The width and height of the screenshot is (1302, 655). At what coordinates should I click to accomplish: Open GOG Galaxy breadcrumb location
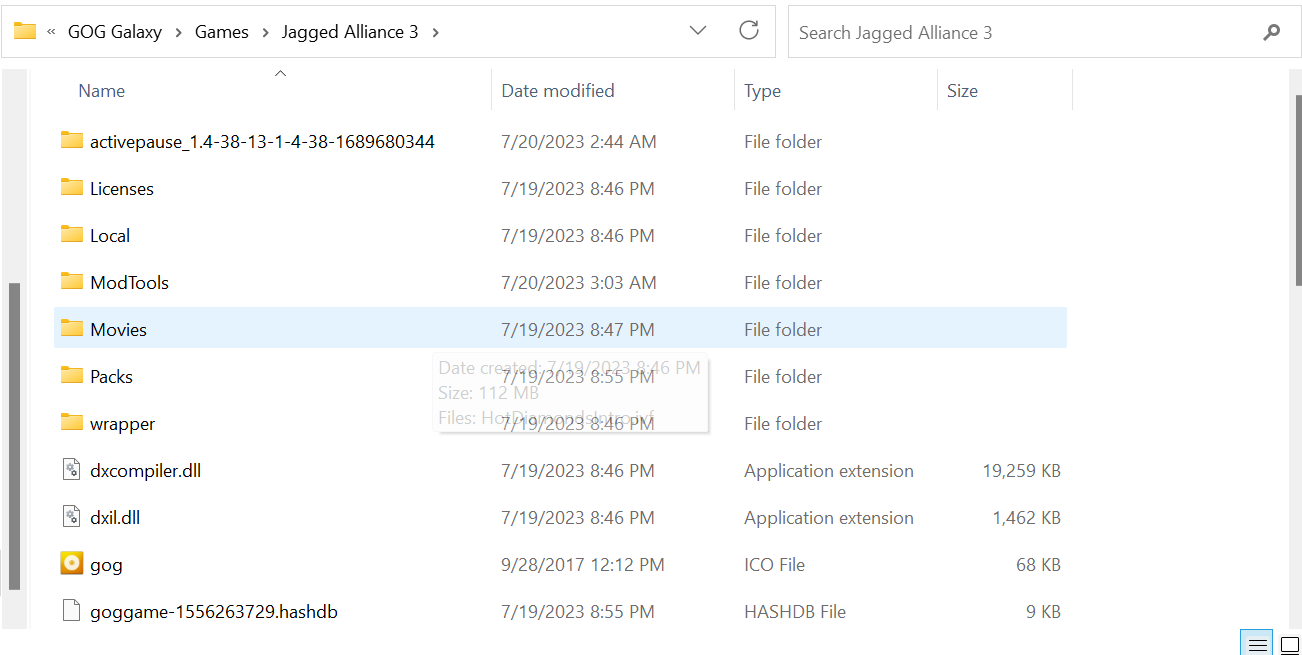[114, 32]
